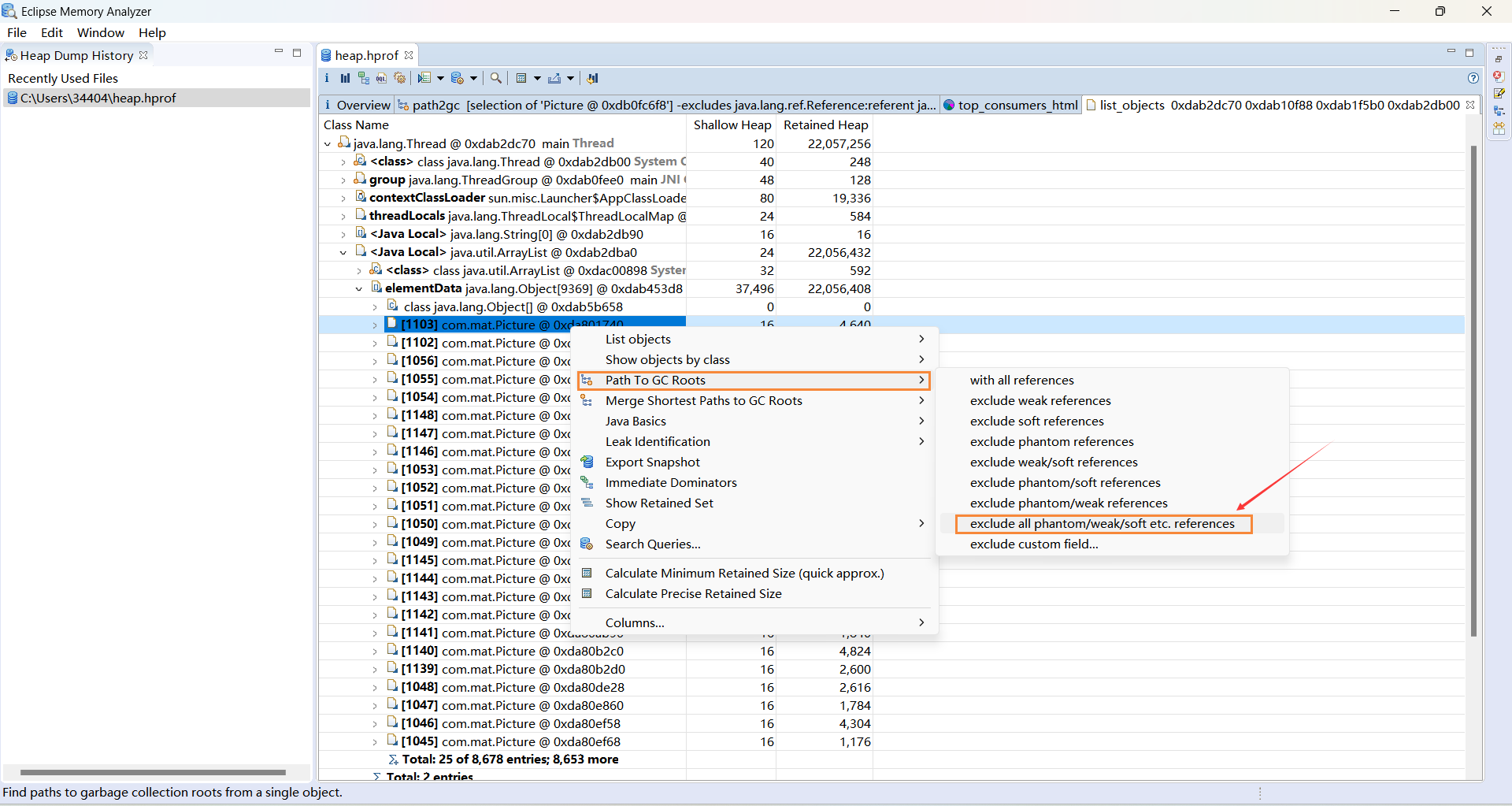This screenshot has height=806, width=1512.
Task: Open the Window menu
Action: pyautogui.click(x=100, y=32)
